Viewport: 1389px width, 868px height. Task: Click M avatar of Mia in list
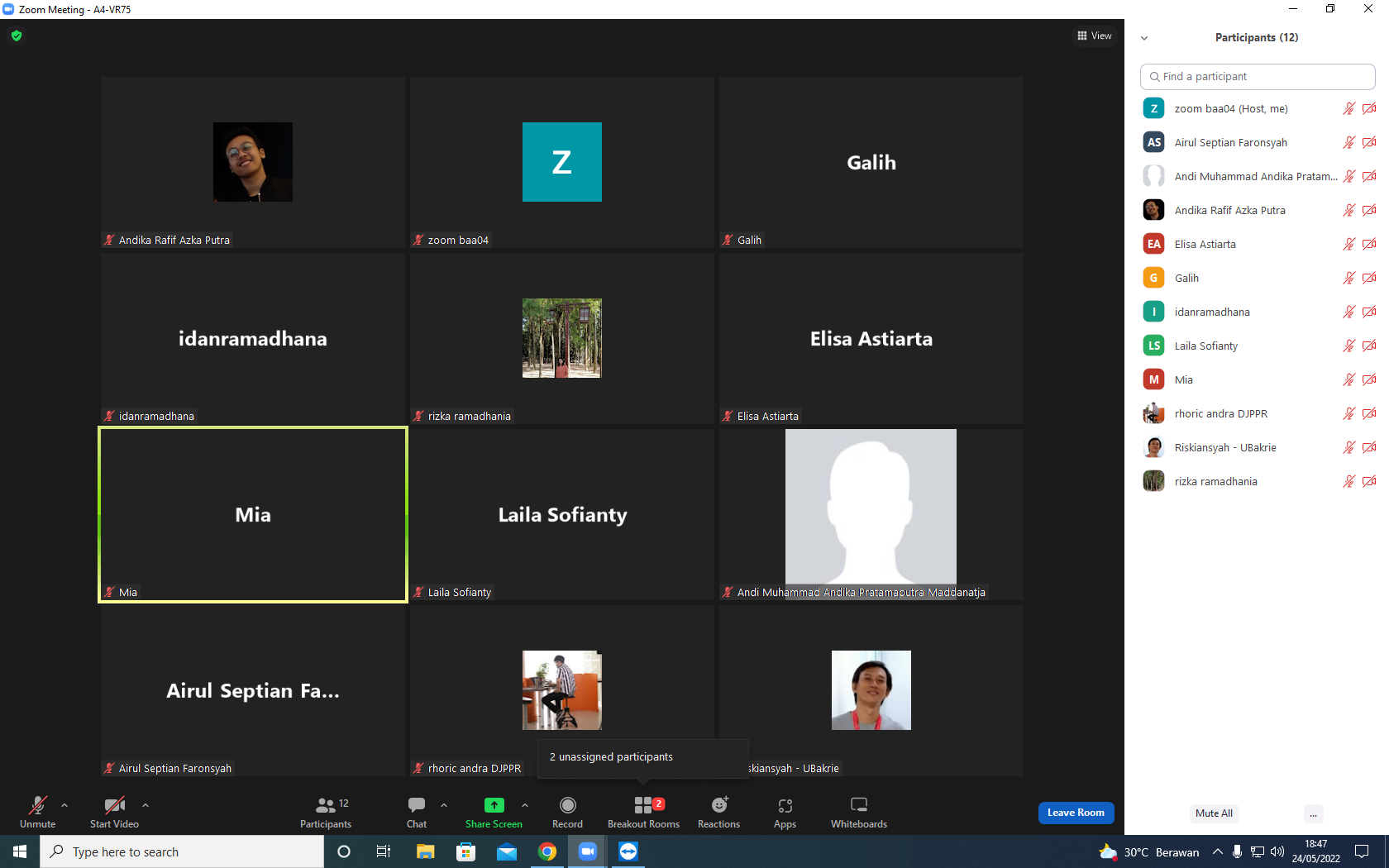1154,379
